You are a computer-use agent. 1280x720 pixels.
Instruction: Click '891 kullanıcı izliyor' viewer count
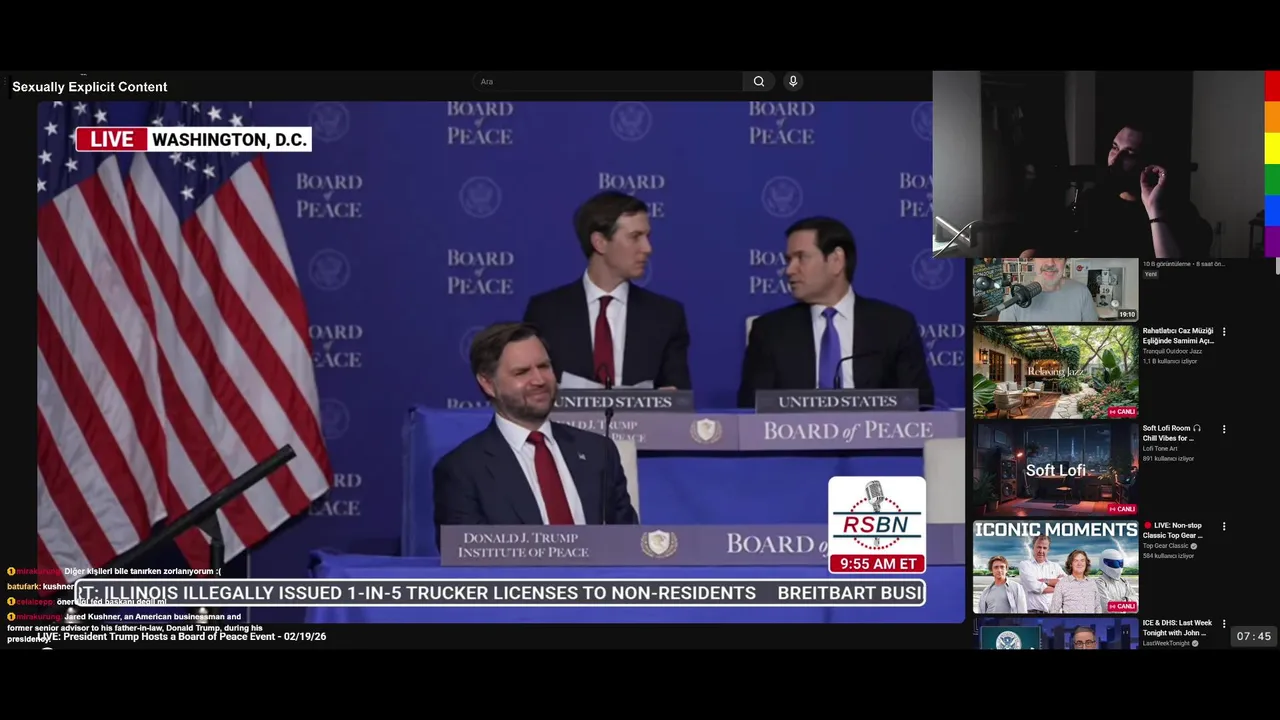(1168, 458)
